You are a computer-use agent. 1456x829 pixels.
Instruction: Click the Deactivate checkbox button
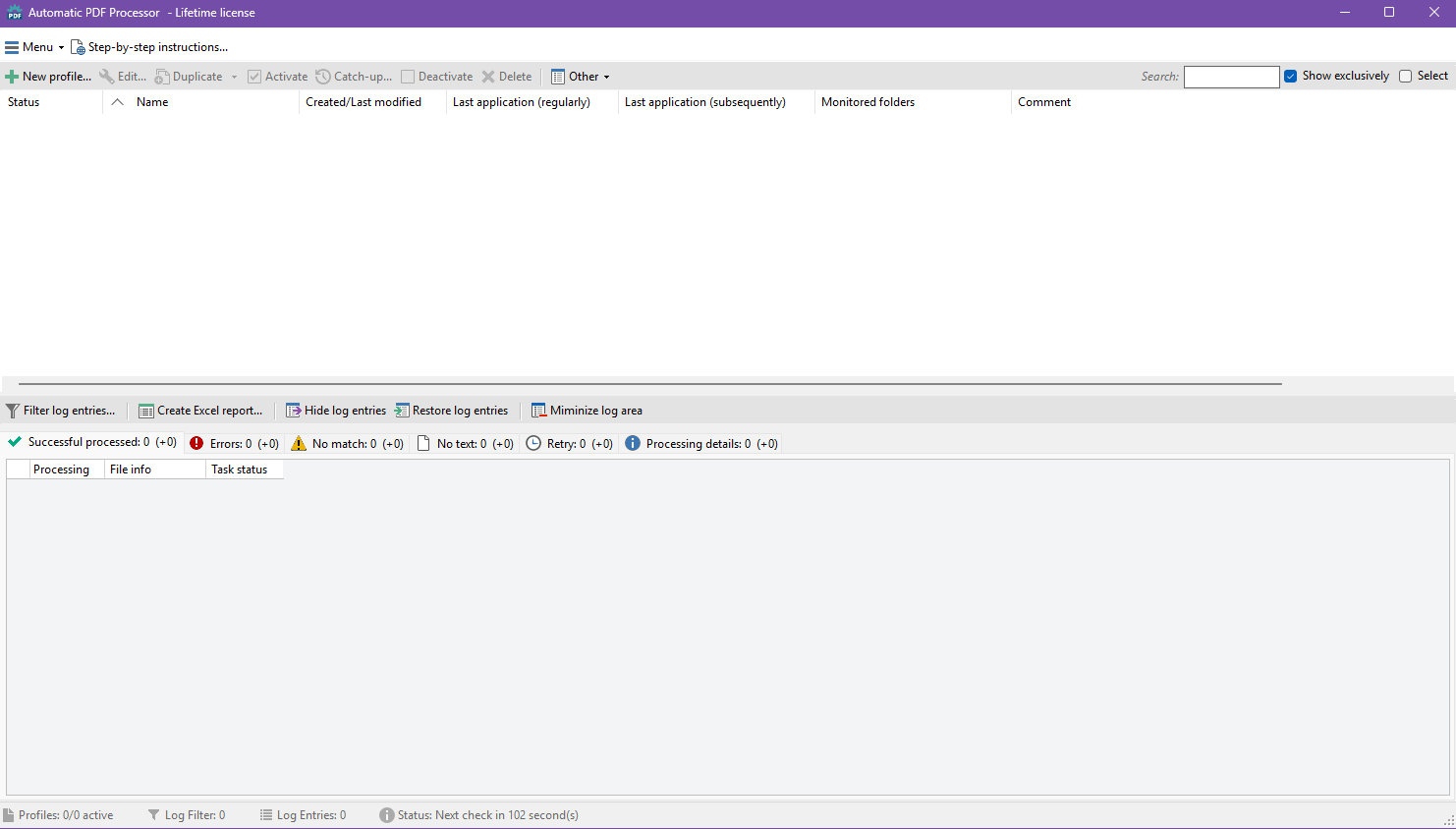408,77
